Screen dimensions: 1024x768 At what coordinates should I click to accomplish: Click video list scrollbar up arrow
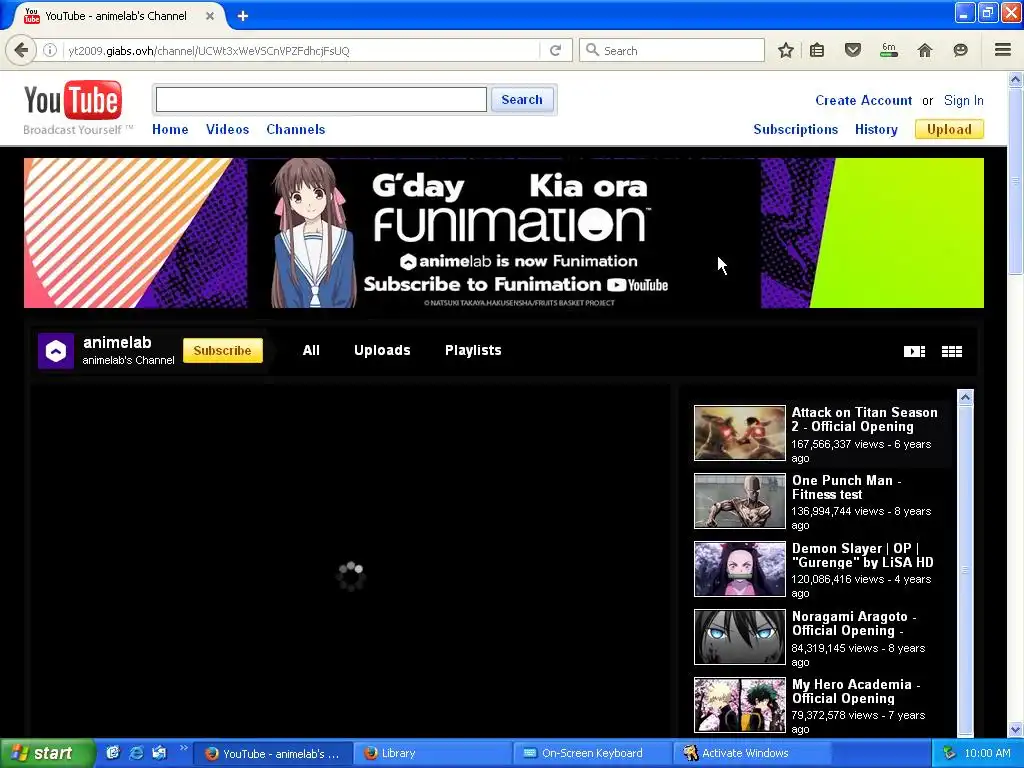click(x=965, y=397)
